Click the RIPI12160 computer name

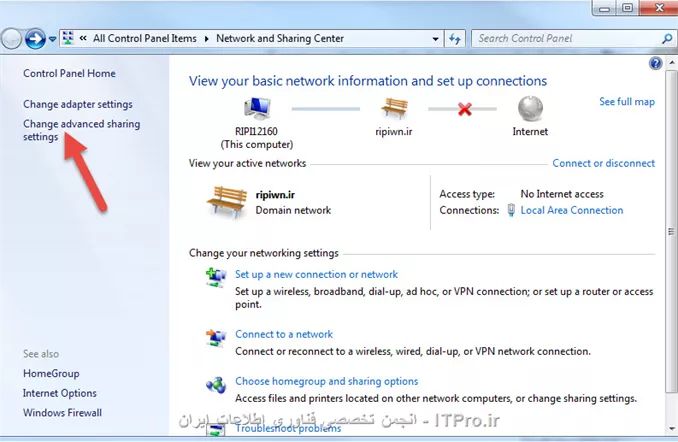point(256,131)
